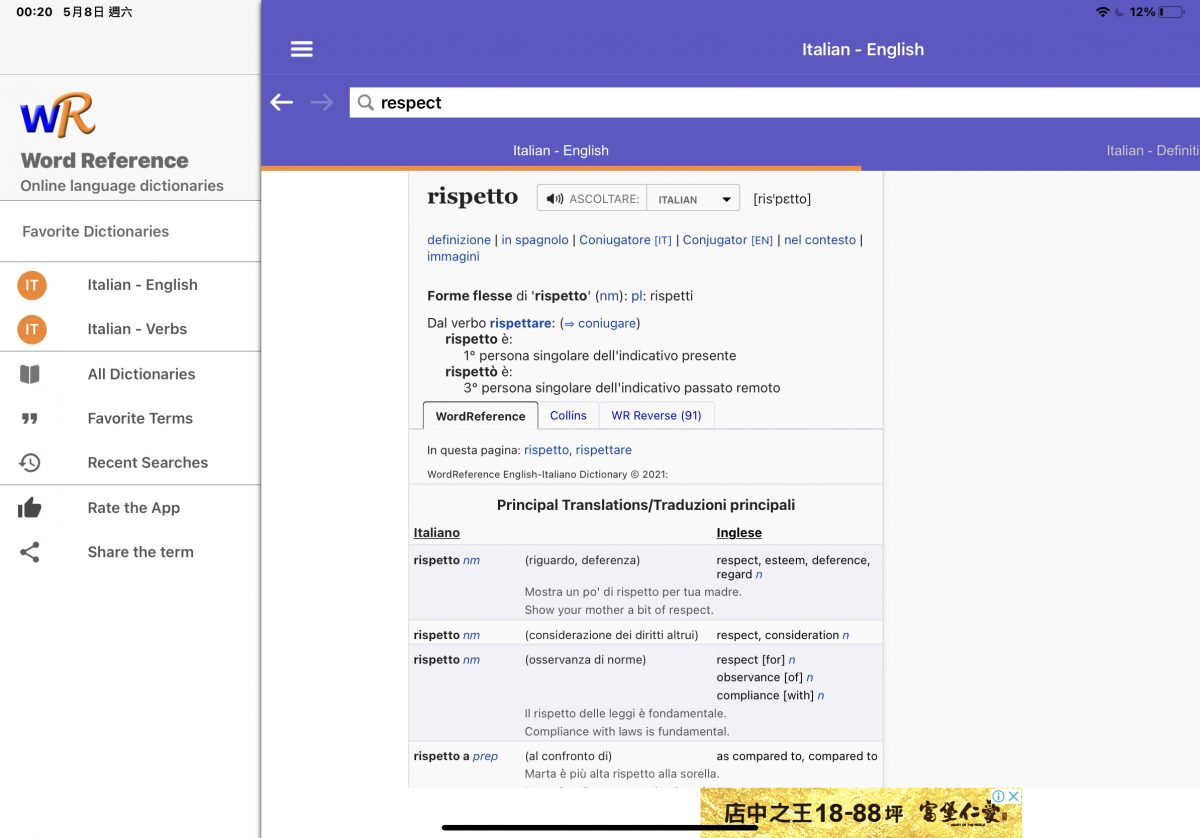Tap the thumbs-up Rate the App icon
This screenshot has height=838, width=1200.
click(30, 507)
